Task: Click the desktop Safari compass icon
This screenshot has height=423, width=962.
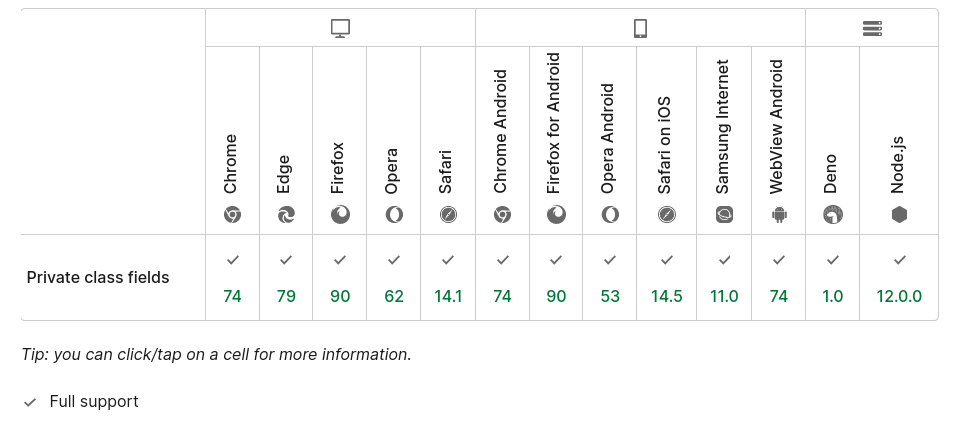Action: [x=448, y=214]
